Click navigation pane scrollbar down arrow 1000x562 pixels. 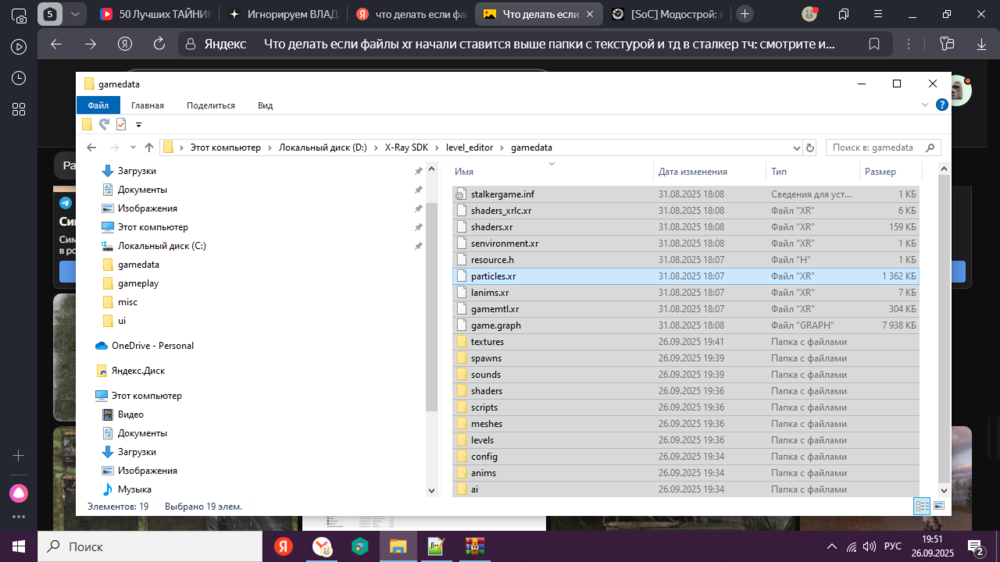[432, 490]
